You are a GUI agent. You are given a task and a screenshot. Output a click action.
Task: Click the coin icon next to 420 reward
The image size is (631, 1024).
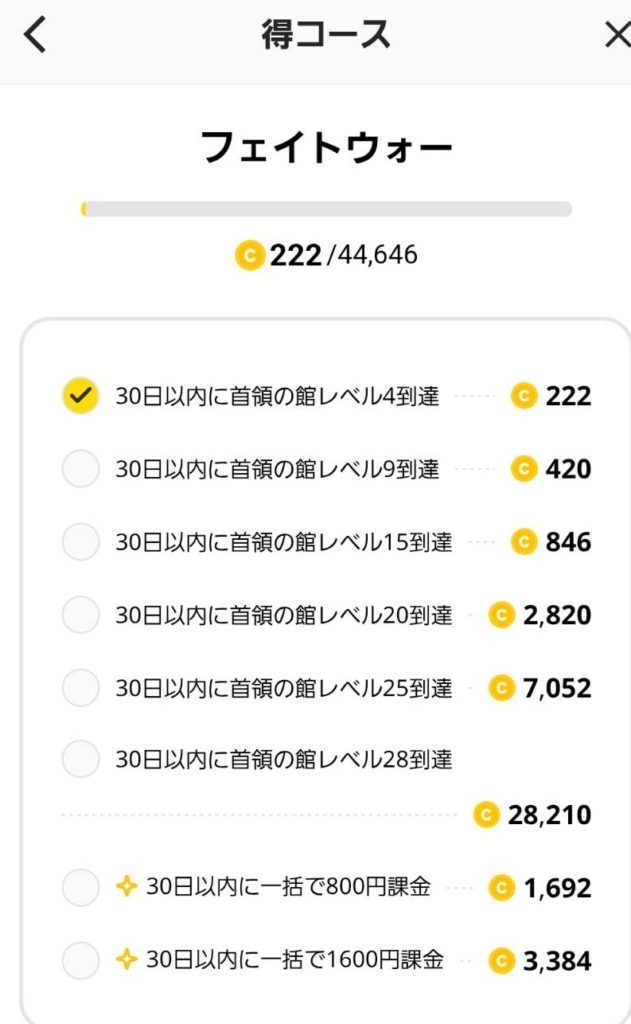coord(524,469)
